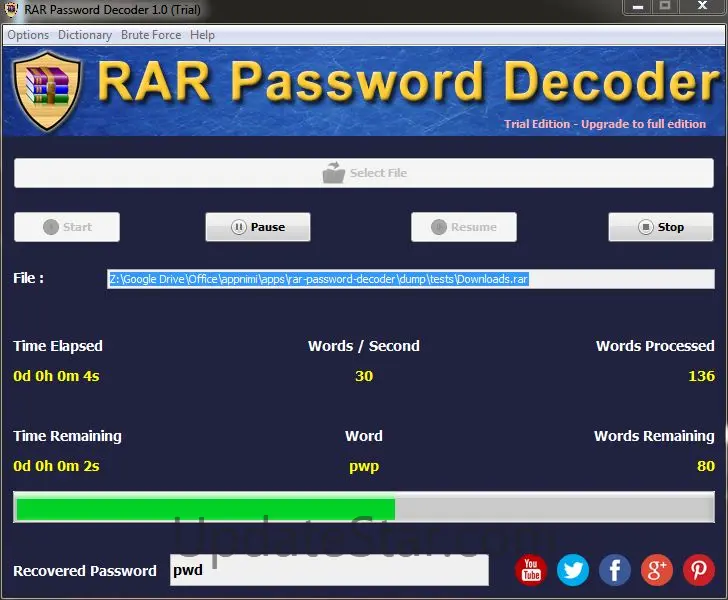Click the Time Remaining value 0d 0h 0m 2s
The image size is (728, 600).
click(x=56, y=466)
